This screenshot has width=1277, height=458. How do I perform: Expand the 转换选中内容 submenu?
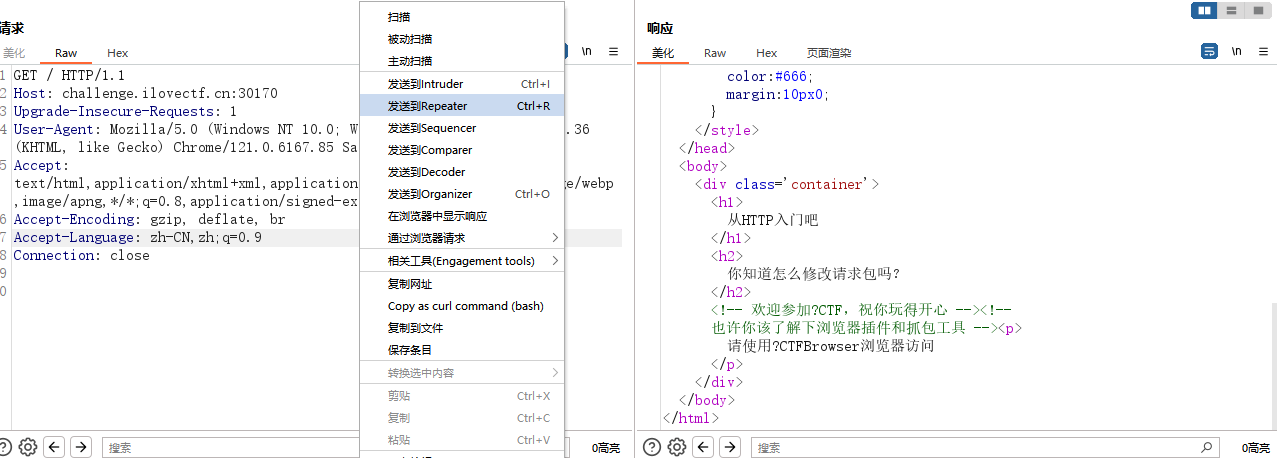(x=462, y=373)
